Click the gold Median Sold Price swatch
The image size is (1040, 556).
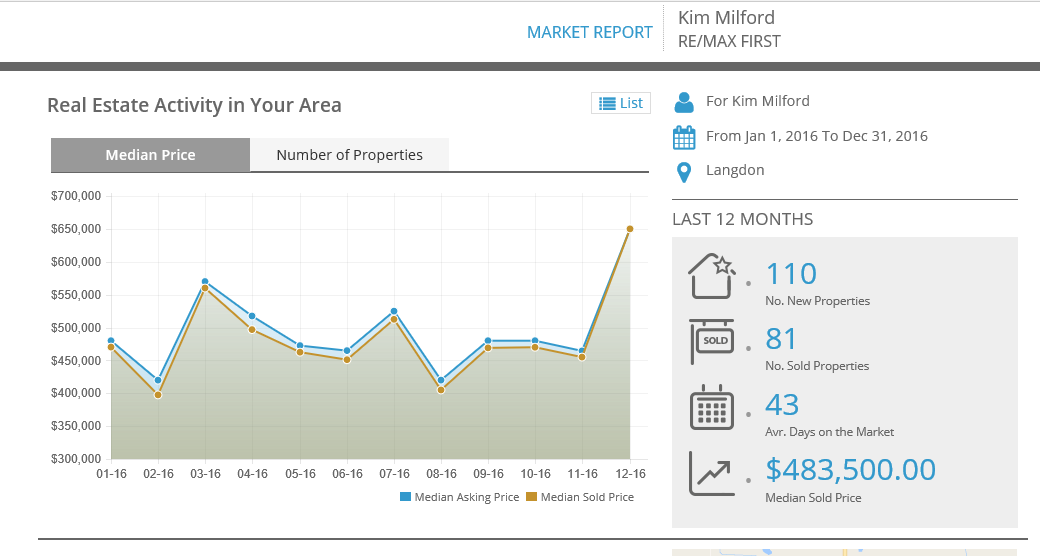pos(531,497)
